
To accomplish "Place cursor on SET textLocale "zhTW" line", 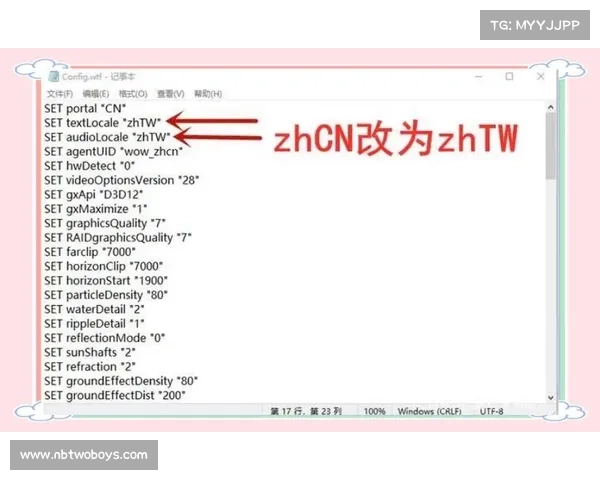I will (102, 122).
